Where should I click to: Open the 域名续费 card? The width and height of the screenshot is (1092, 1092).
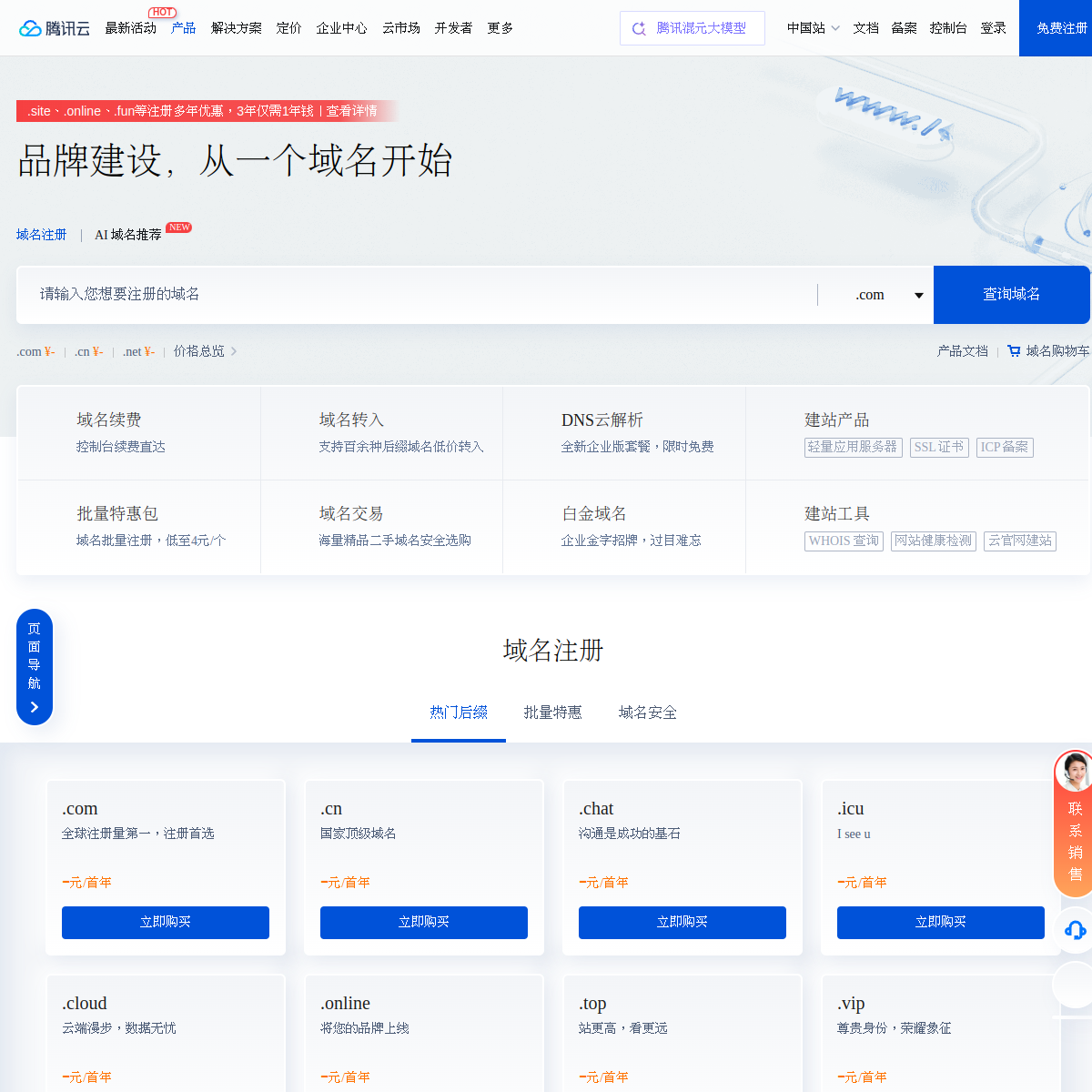(x=139, y=433)
